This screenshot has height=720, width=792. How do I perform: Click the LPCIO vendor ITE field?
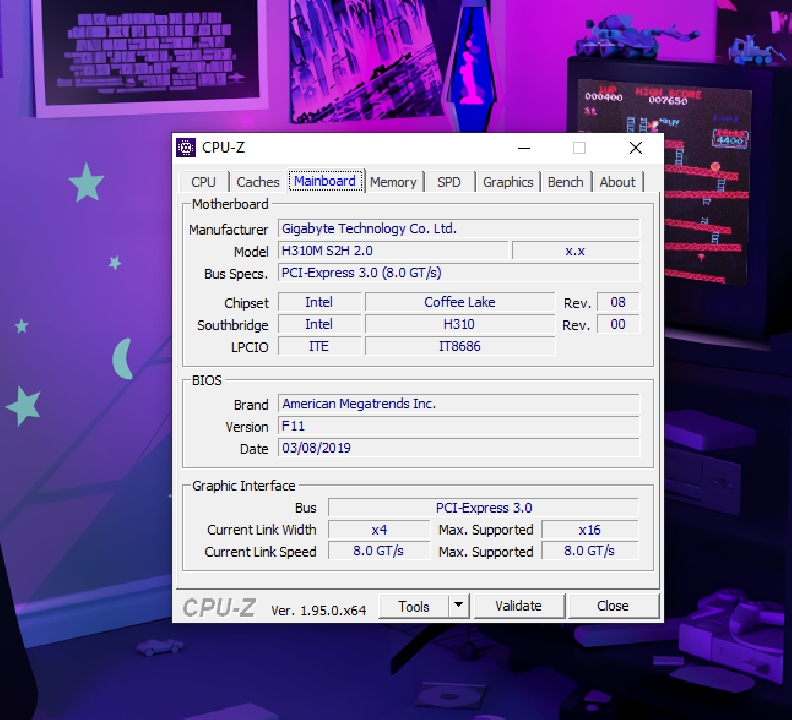[x=319, y=347]
